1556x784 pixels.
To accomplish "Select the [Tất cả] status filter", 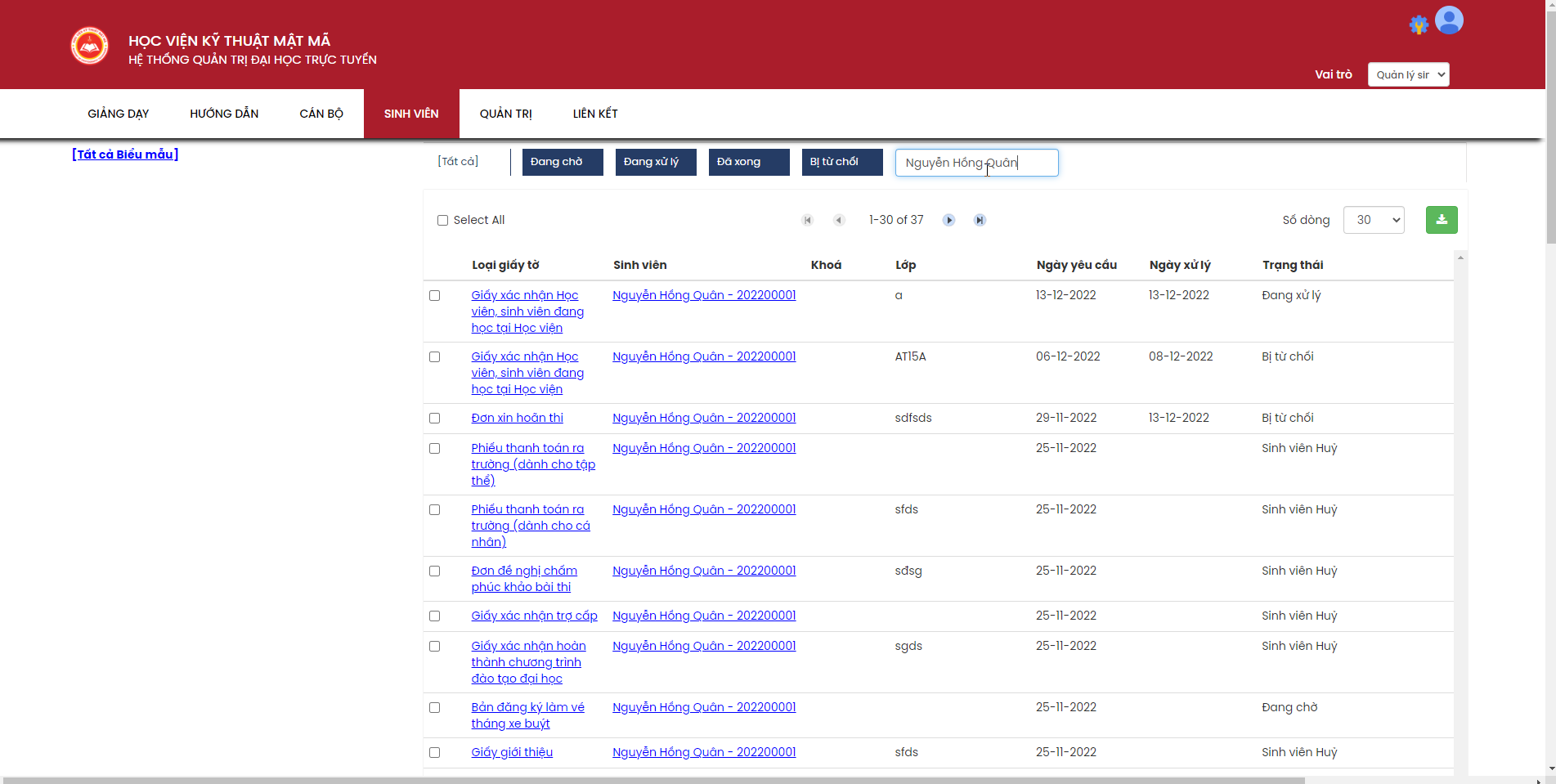I will [458, 161].
